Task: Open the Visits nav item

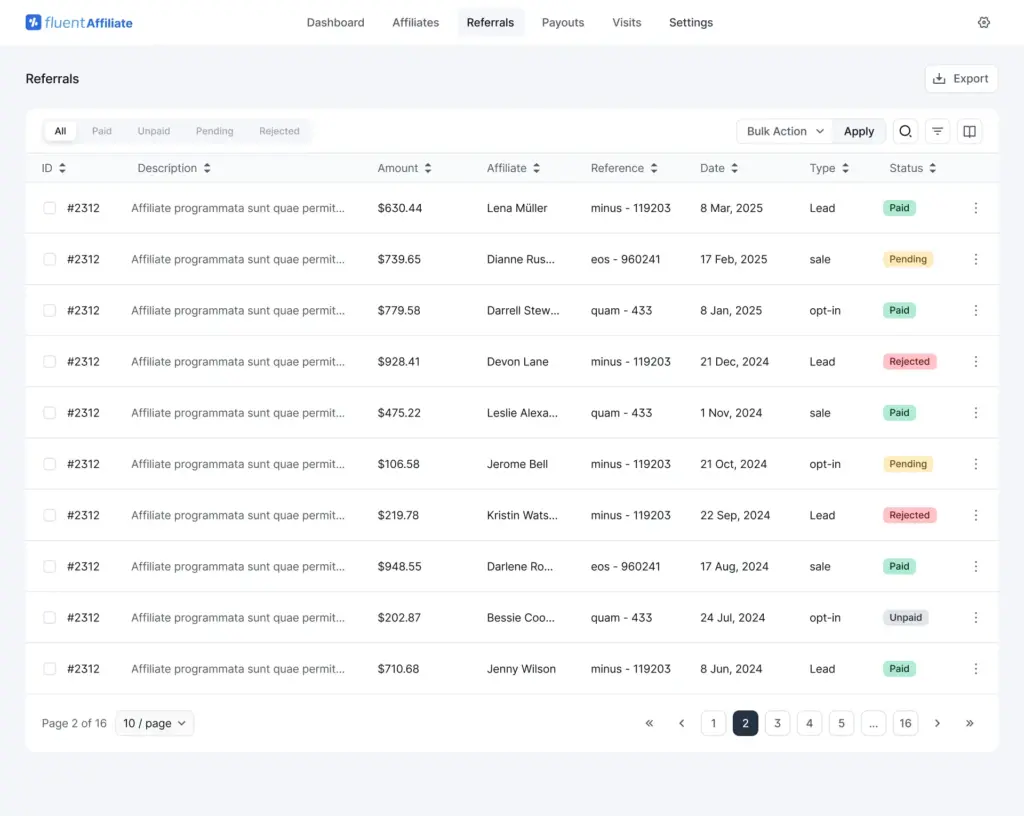Action: 626,23
